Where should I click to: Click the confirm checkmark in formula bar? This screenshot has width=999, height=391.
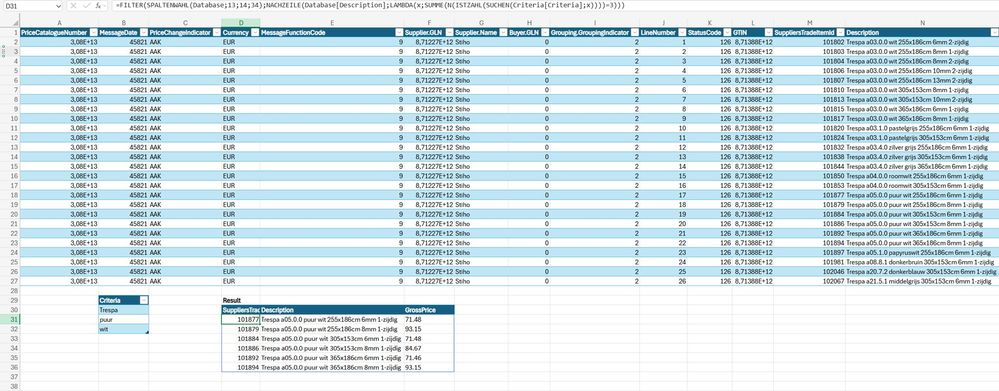[x=86, y=5]
